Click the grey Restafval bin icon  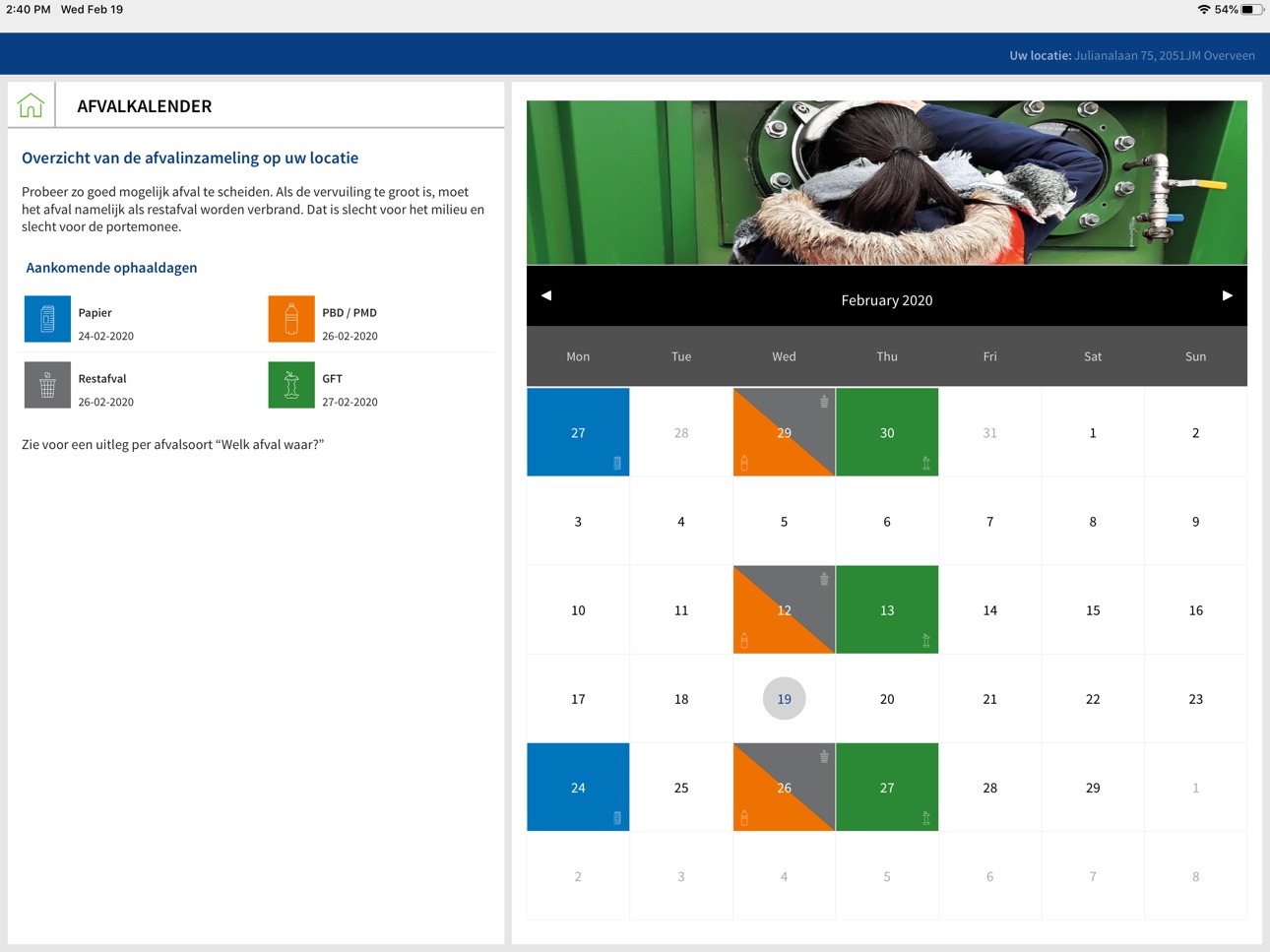tap(47, 385)
